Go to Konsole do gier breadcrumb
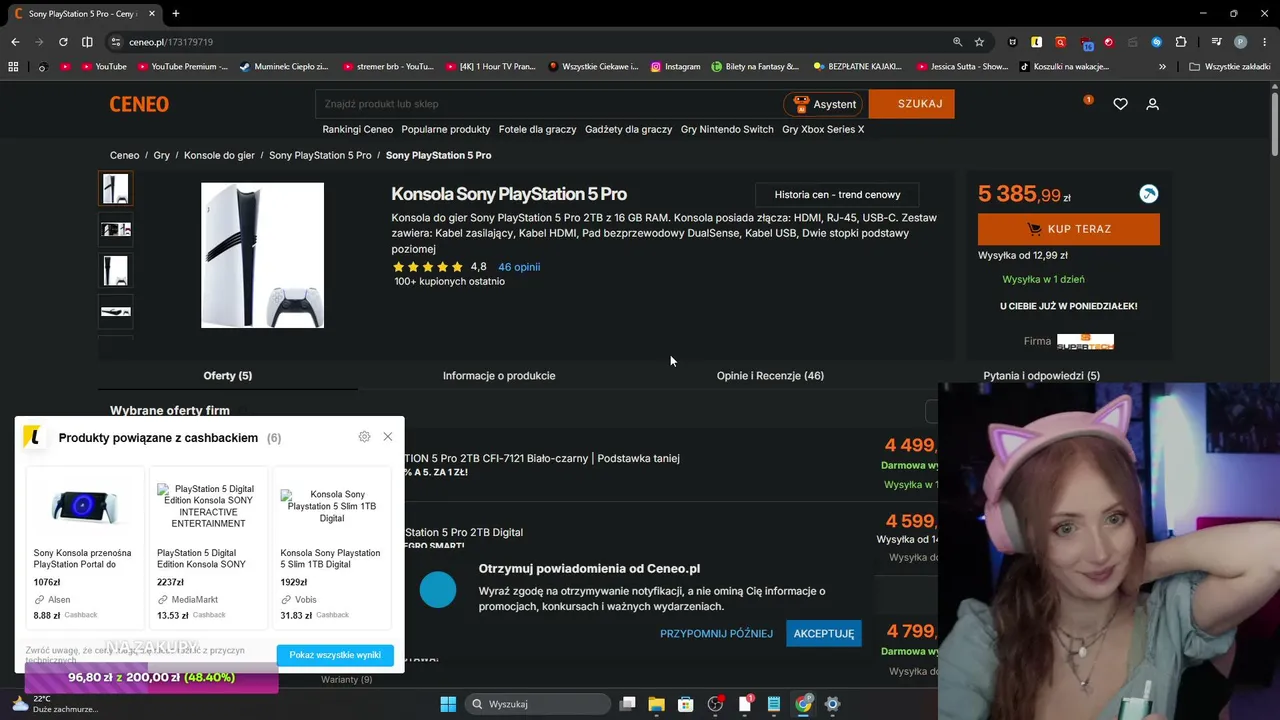Viewport: 1280px width, 720px height. pyautogui.click(x=219, y=155)
